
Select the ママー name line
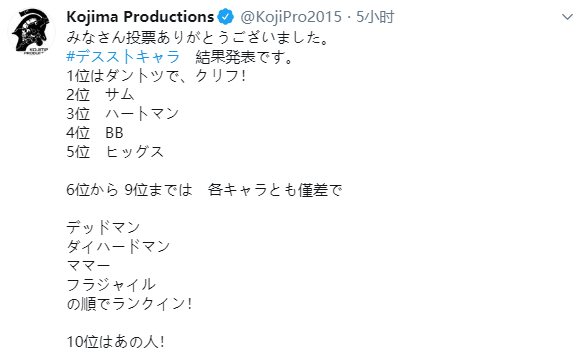[88, 266]
